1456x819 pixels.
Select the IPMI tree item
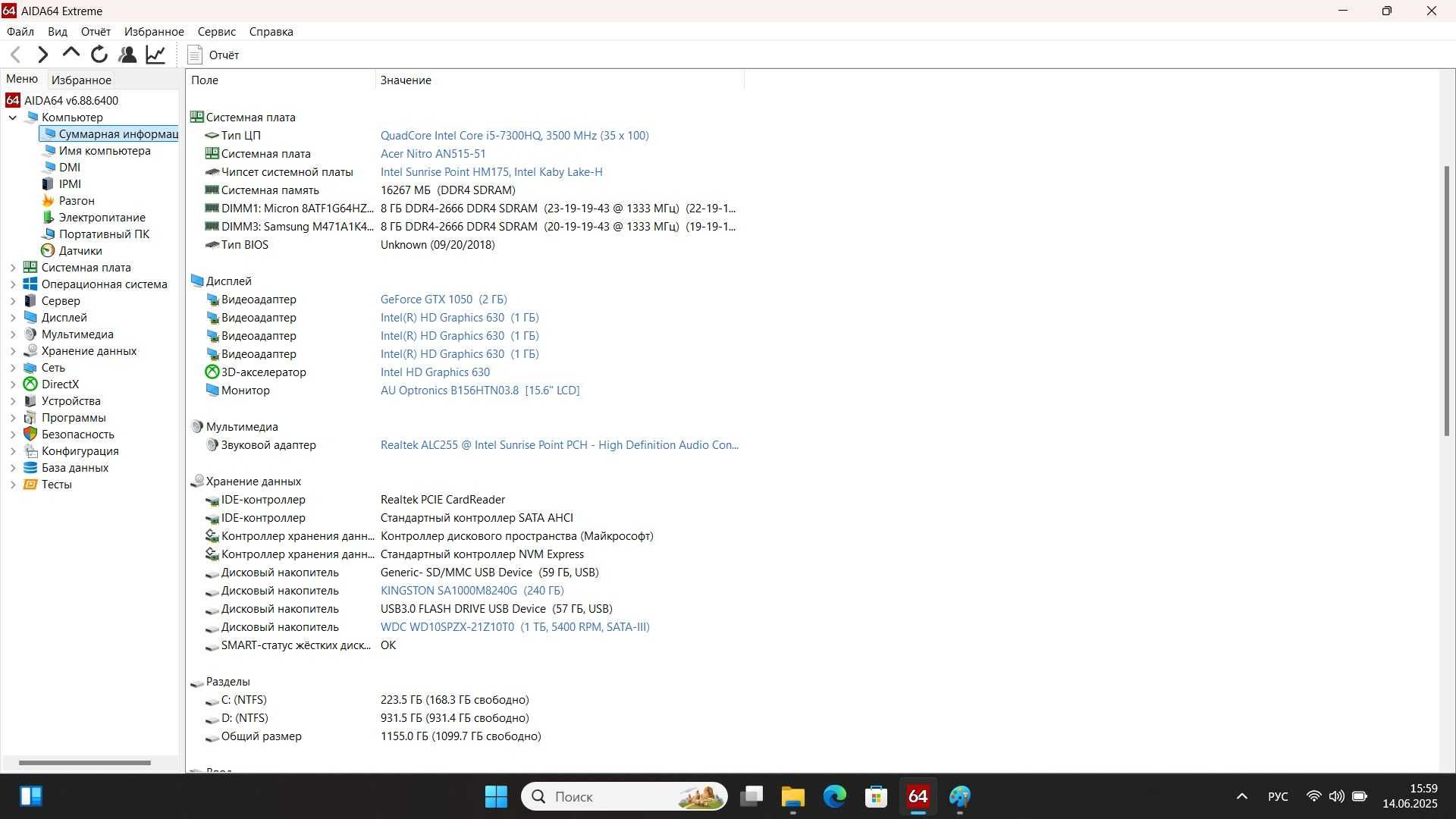[x=61, y=184]
